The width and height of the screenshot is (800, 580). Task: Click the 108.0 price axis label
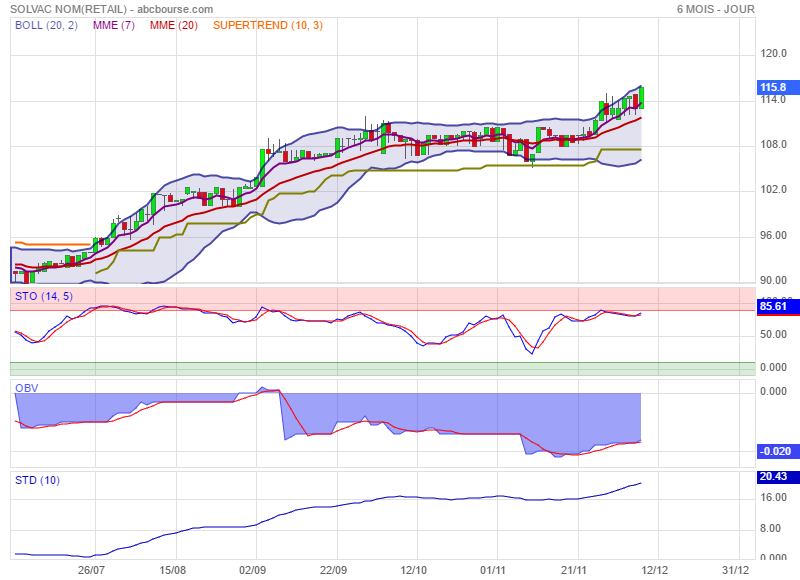pos(773,144)
